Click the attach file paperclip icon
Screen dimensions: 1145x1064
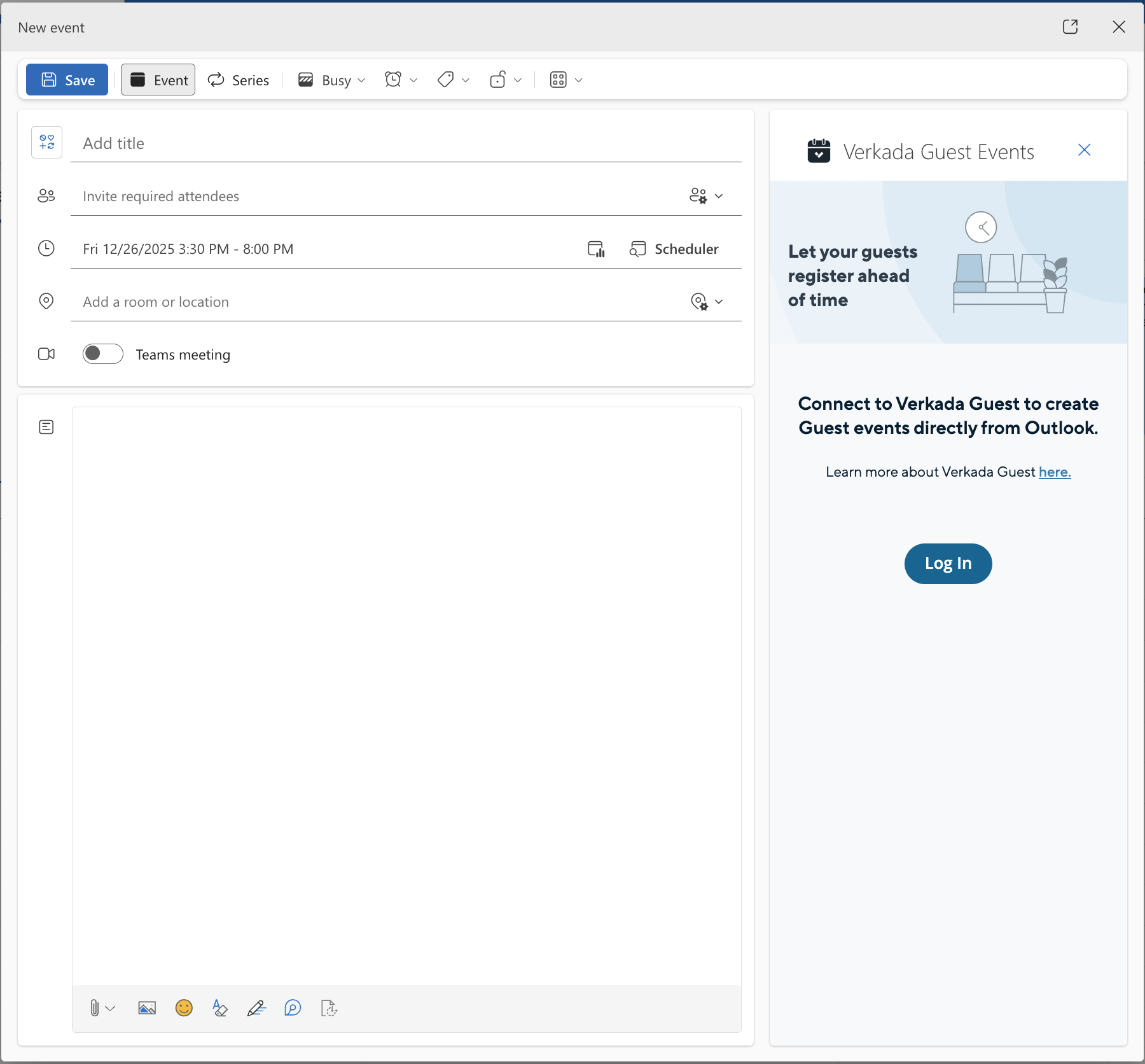pos(95,1008)
